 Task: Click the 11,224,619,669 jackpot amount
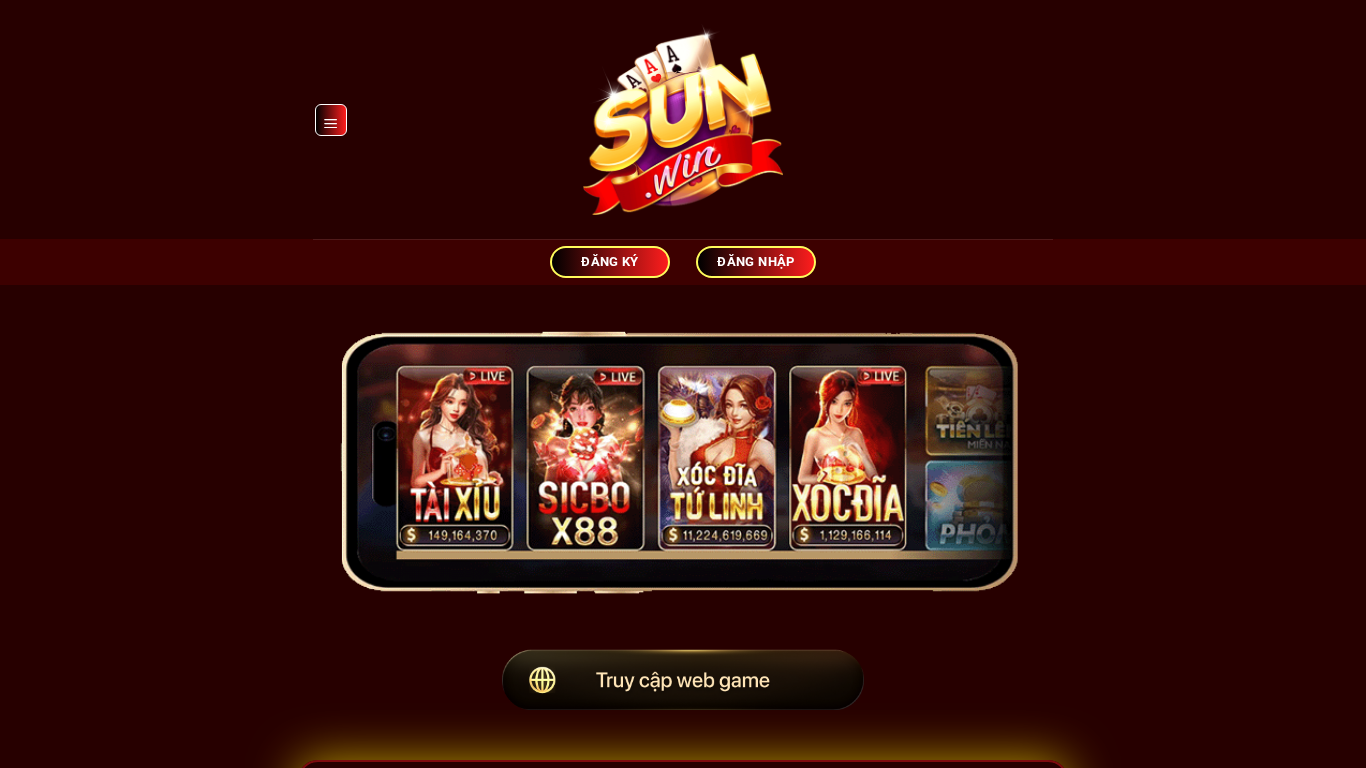click(x=725, y=536)
